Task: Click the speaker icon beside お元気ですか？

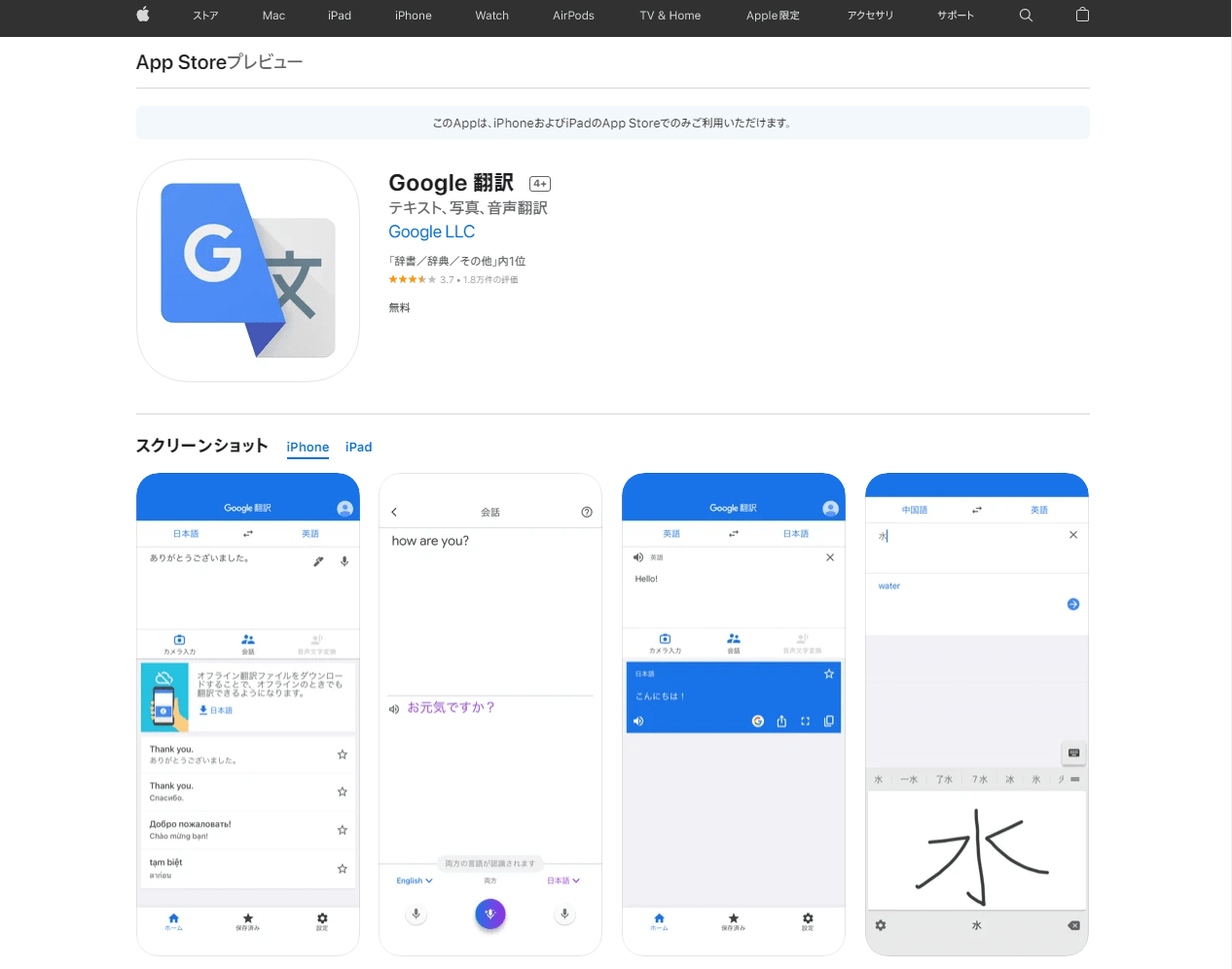Action: [x=394, y=709]
